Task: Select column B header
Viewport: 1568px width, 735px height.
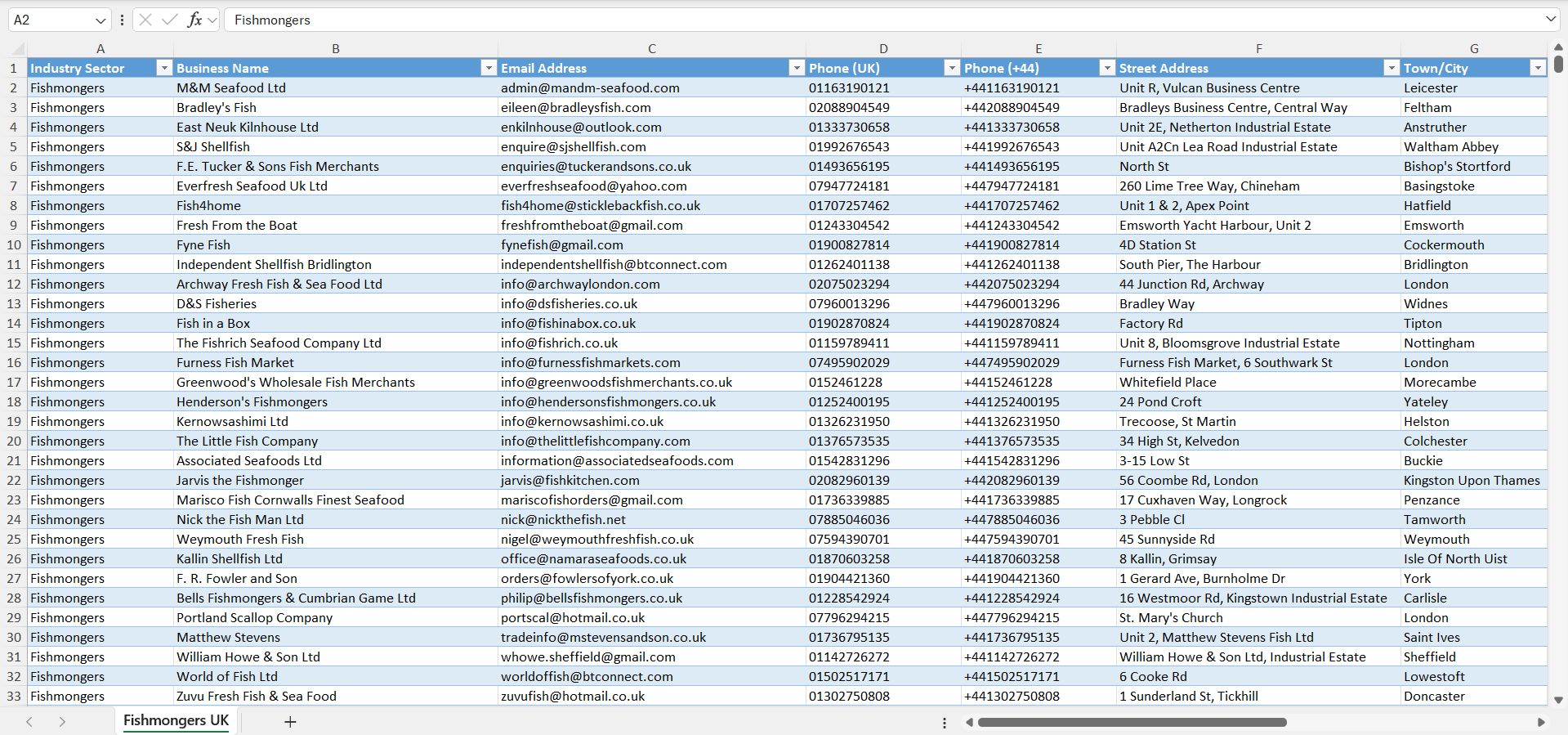Action: (x=336, y=48)
